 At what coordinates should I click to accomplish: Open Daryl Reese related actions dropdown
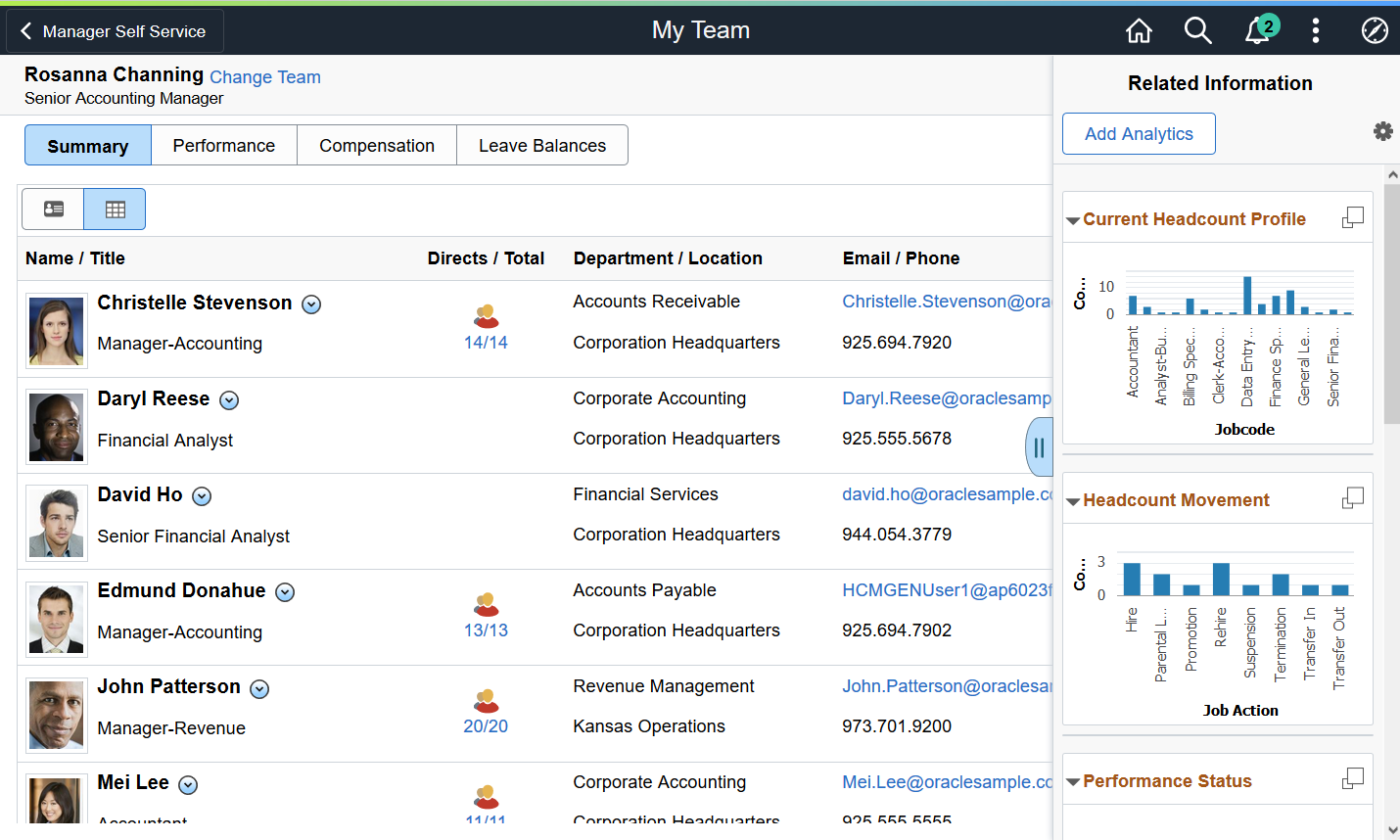click(229, 400)
